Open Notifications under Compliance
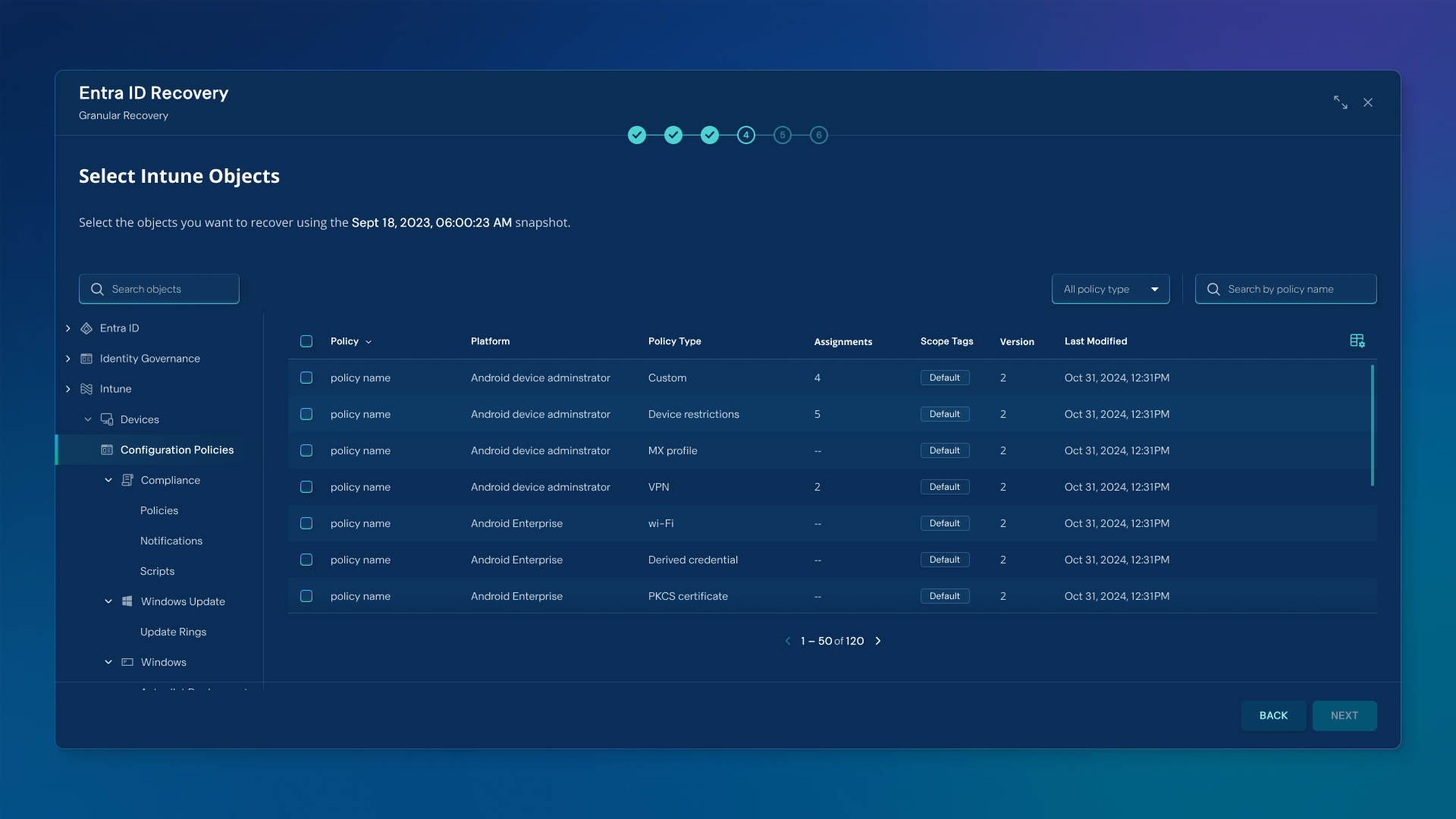This screenshot has width=1456, height=819. [171, 541]
